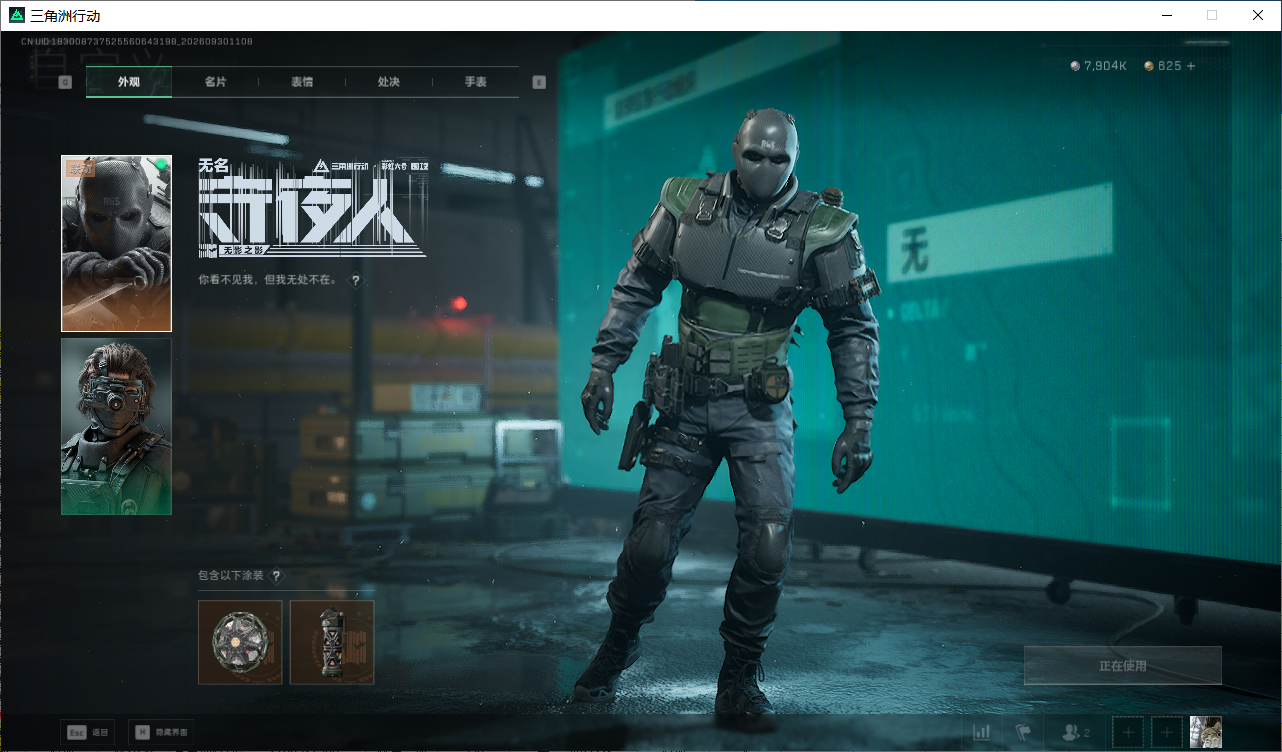Go to the 处决 tab
This screenshot has height=752, width=1282.
pos(389,82)
